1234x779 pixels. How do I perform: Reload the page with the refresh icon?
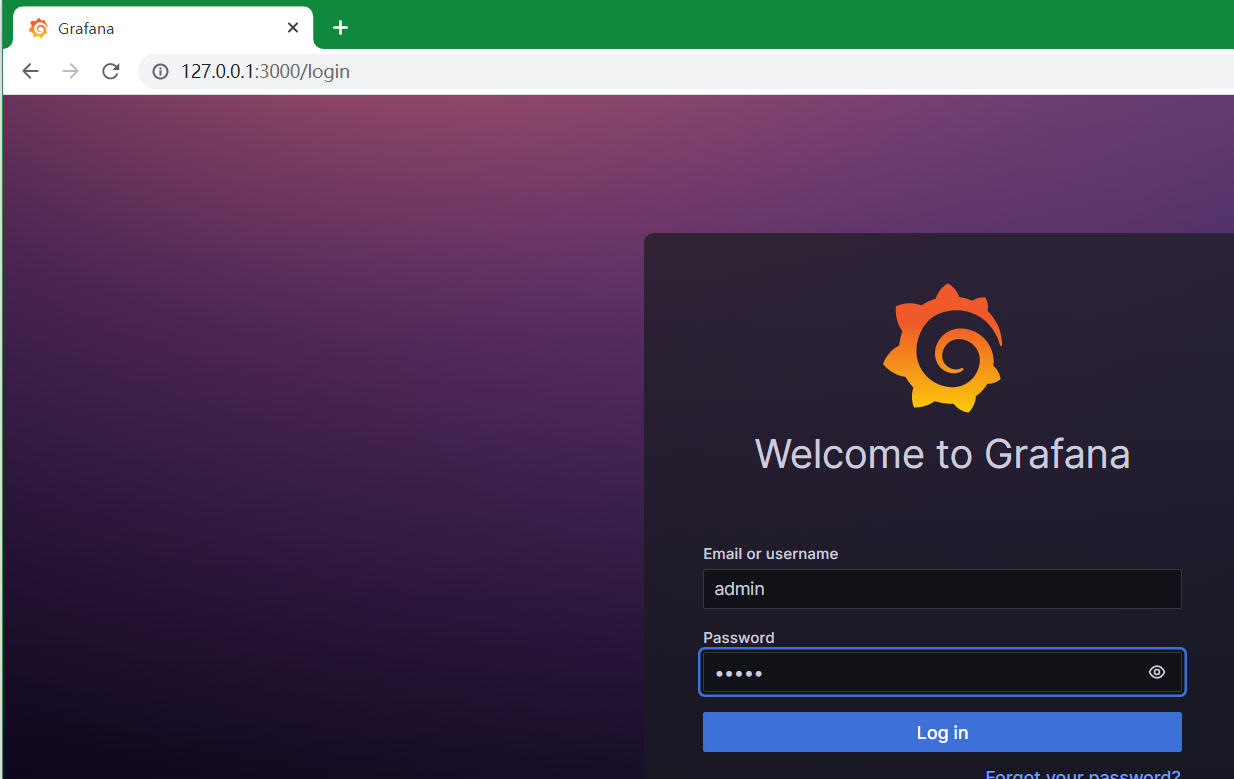pyautogui.click(x=111, y=71)
